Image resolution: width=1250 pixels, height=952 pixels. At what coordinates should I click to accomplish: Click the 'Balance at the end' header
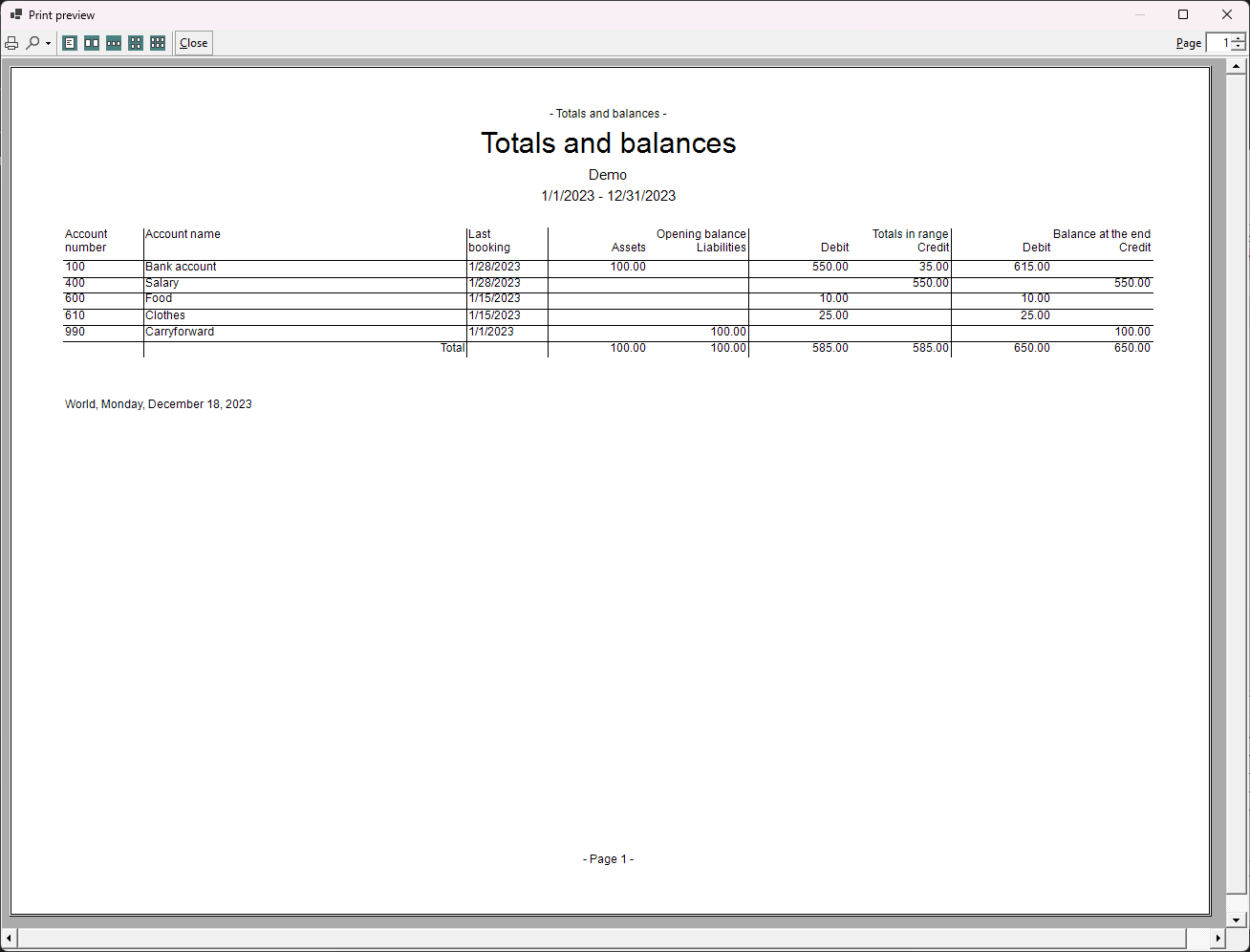1102,234
